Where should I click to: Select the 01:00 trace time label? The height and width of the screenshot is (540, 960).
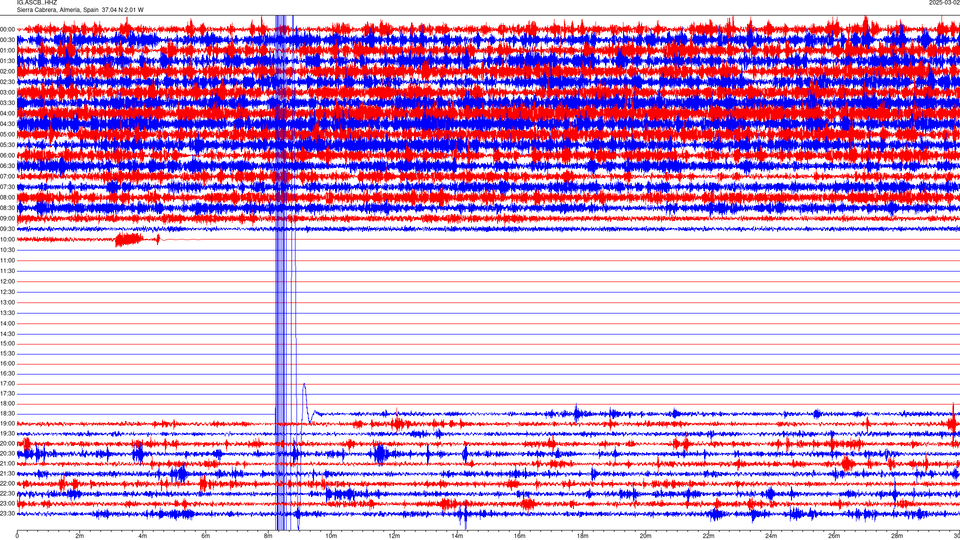pos(7,50)
